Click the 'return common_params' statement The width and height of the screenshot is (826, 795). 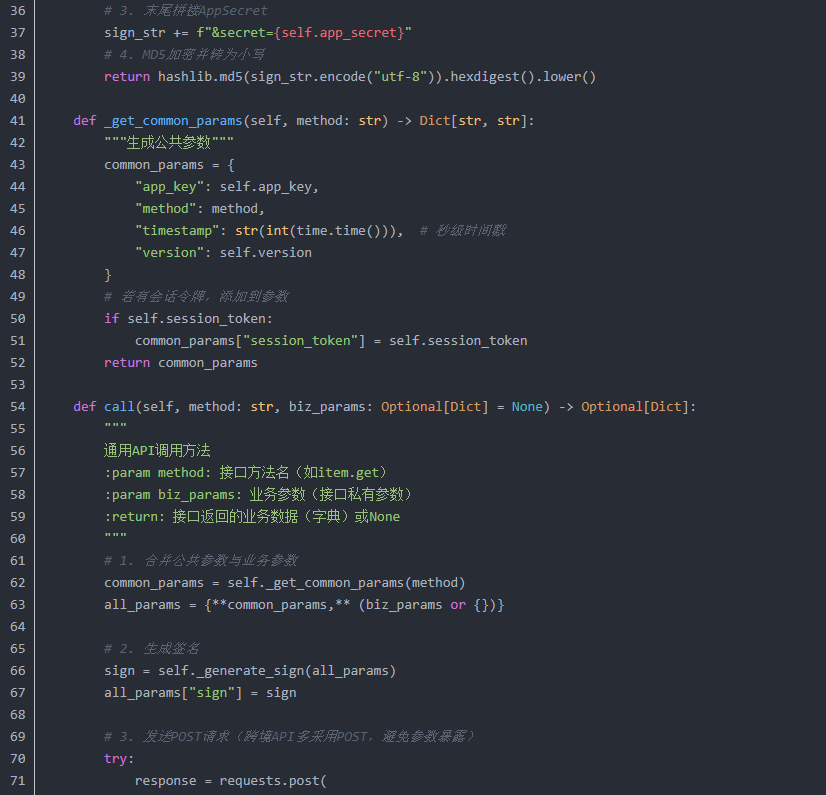pos(180,363)
